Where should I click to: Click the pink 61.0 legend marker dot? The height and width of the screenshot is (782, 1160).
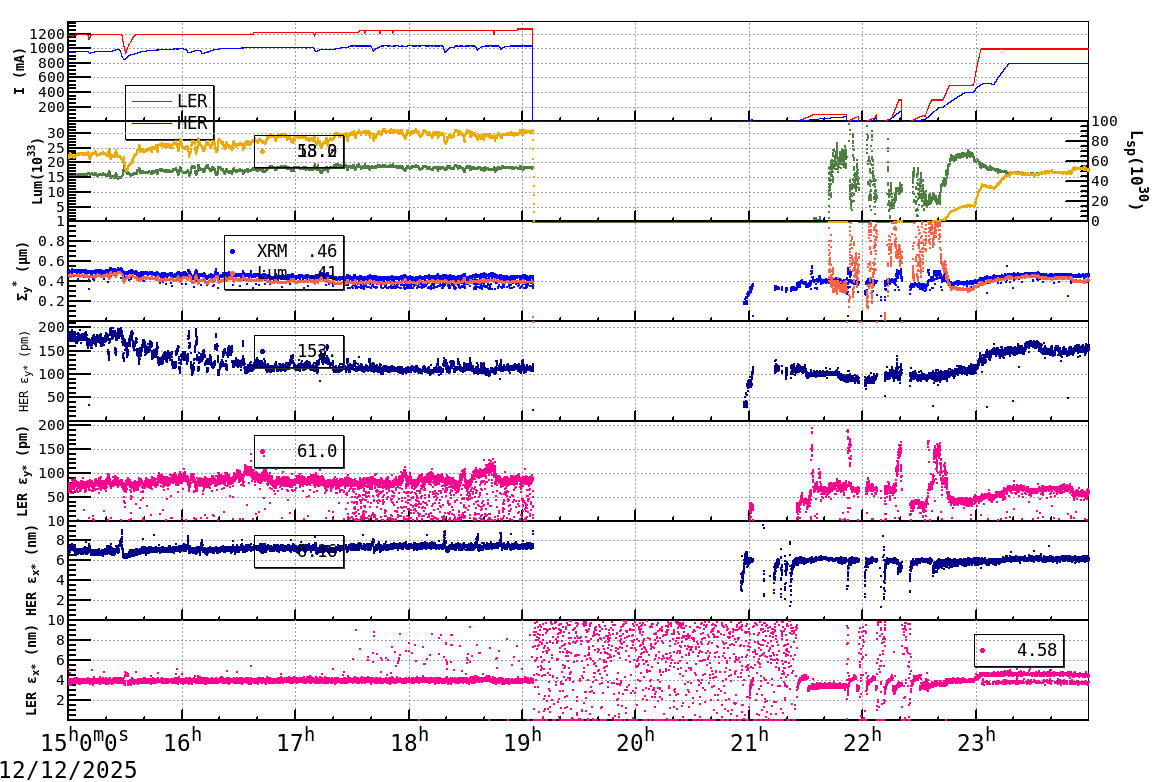click(x=262, y=452)
